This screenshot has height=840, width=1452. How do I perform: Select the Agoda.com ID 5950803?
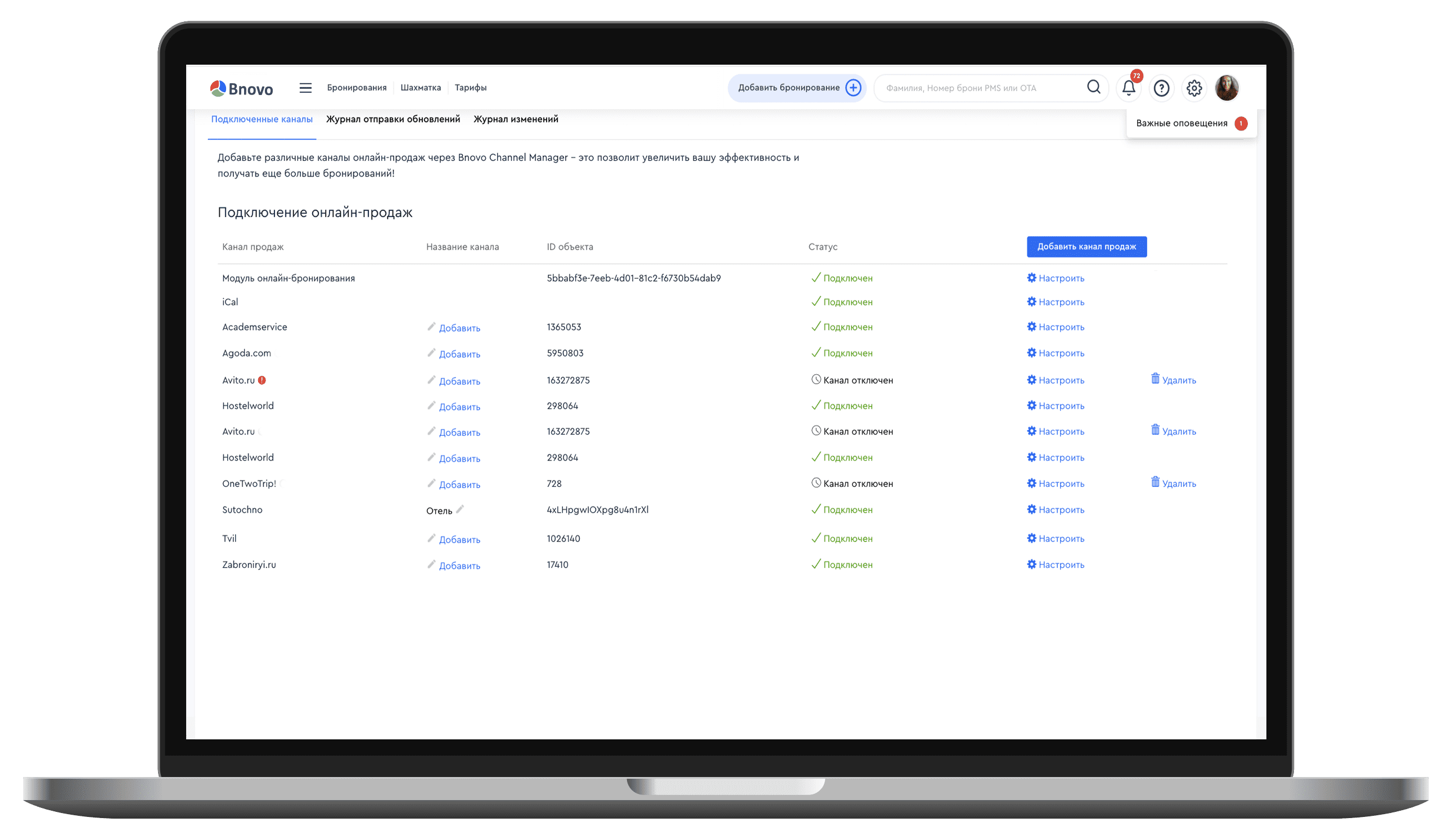pyautogui.click(x=565, y=353)
